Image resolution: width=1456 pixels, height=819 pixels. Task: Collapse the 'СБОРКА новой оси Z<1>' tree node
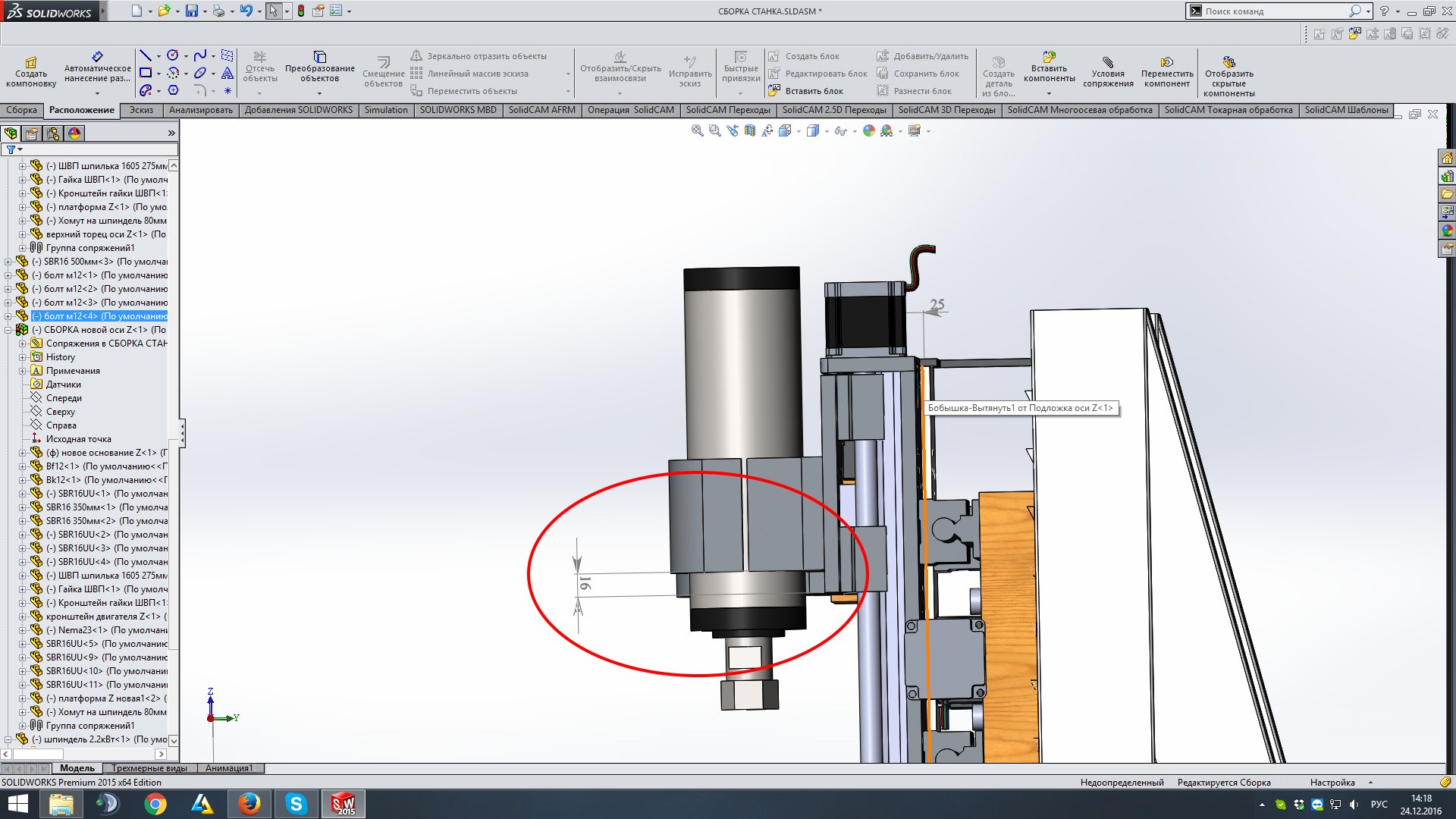pos(8,330)
